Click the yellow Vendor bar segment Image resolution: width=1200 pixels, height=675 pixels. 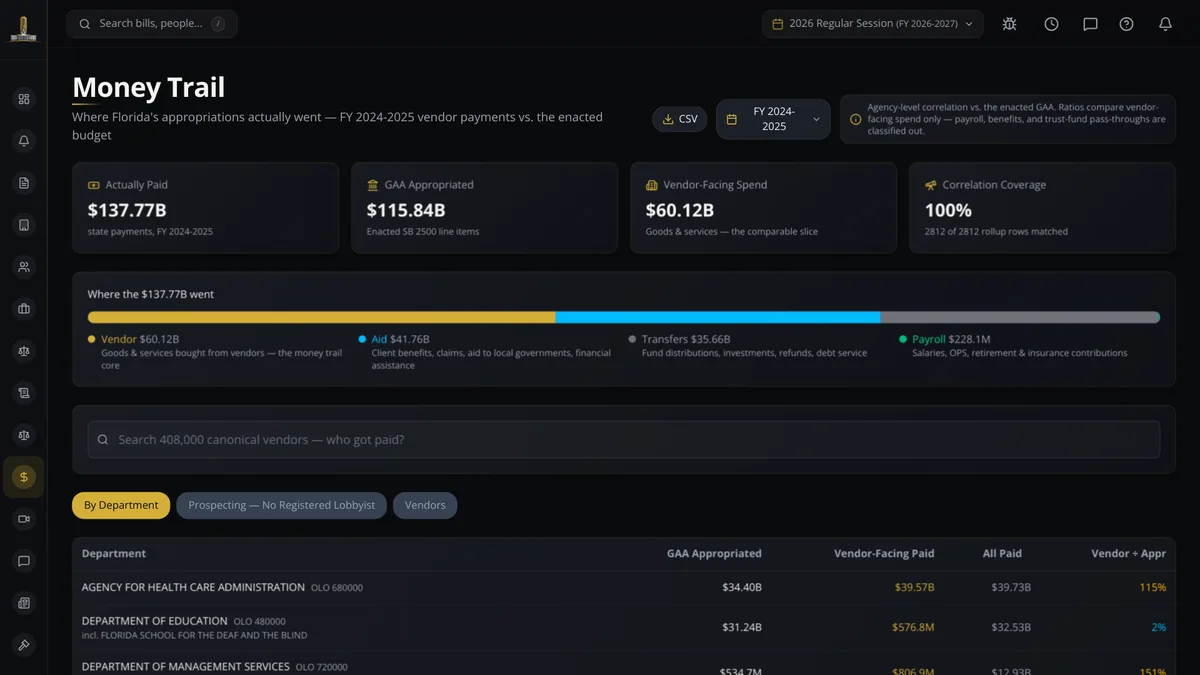tap(322, 317)
